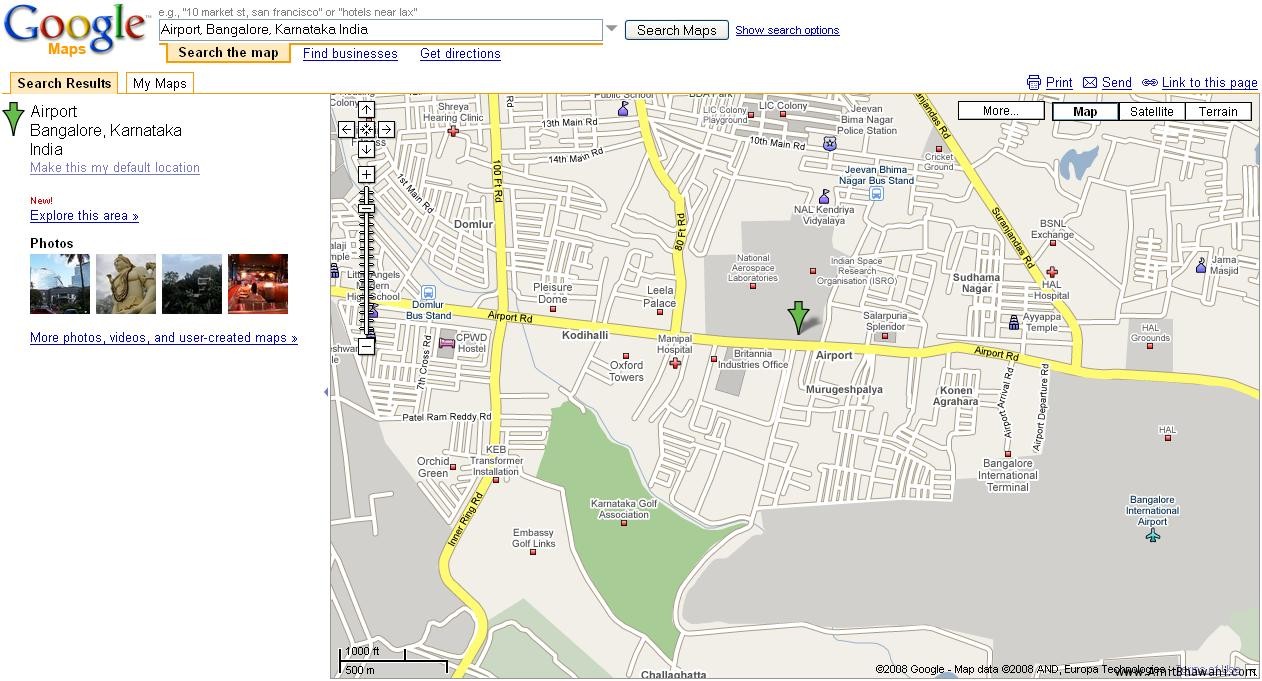The width and height of the screenshot is (1262, 681).
Task: Click the Search Maps button
Action: (x=677, y=30)
